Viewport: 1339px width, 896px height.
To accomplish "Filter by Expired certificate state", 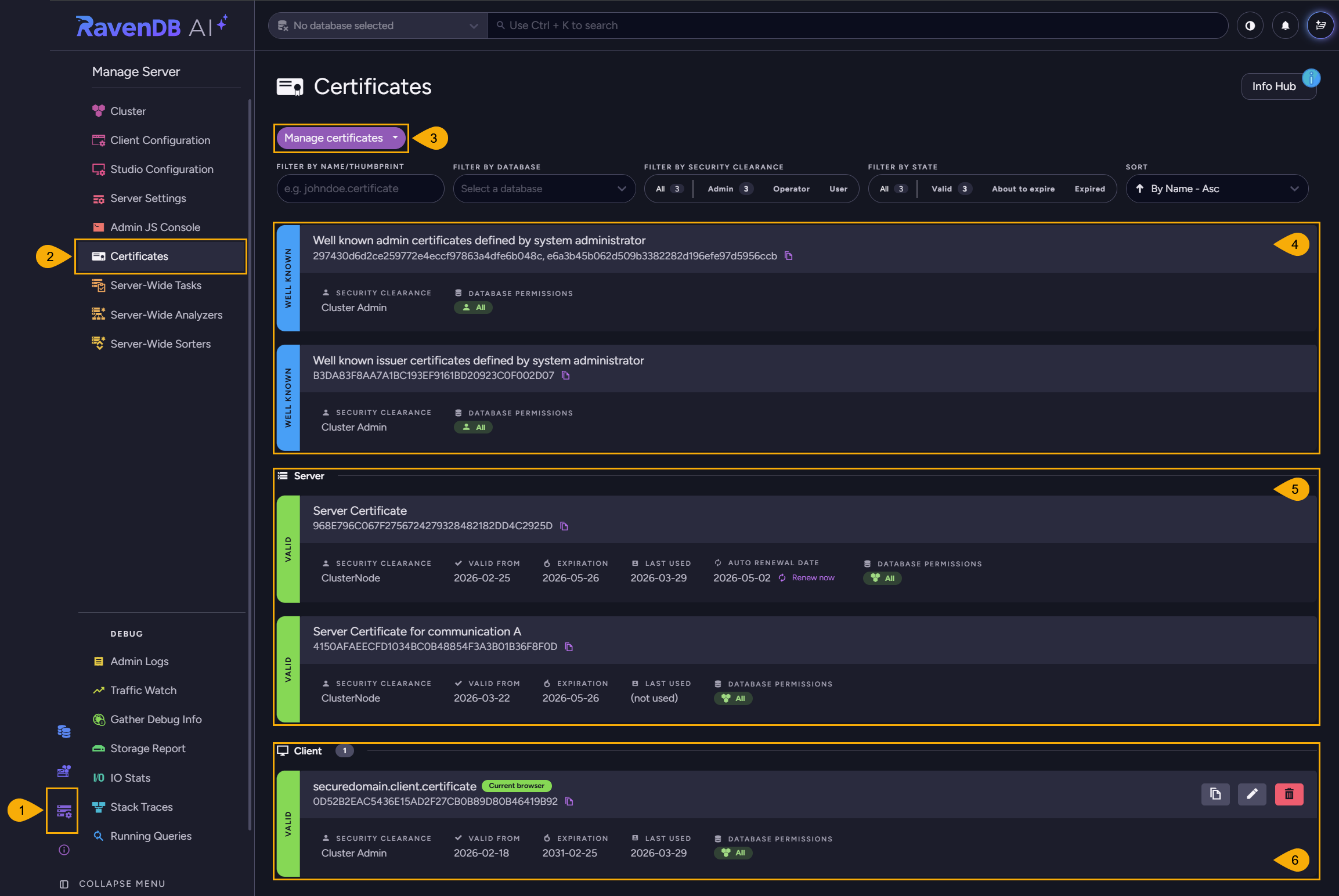I will 1089,189.
